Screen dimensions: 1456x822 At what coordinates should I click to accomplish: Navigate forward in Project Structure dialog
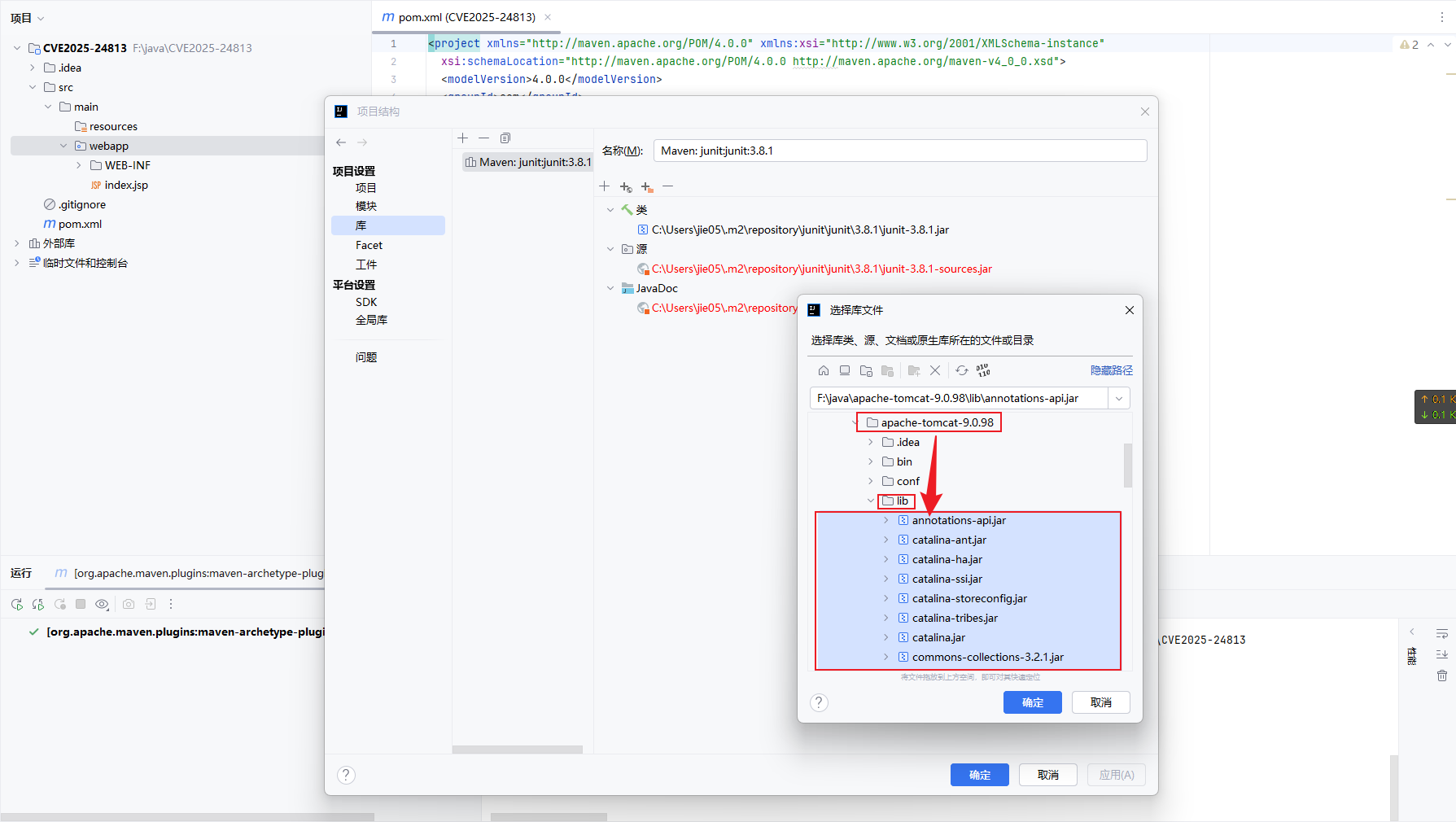click(362, 142)
